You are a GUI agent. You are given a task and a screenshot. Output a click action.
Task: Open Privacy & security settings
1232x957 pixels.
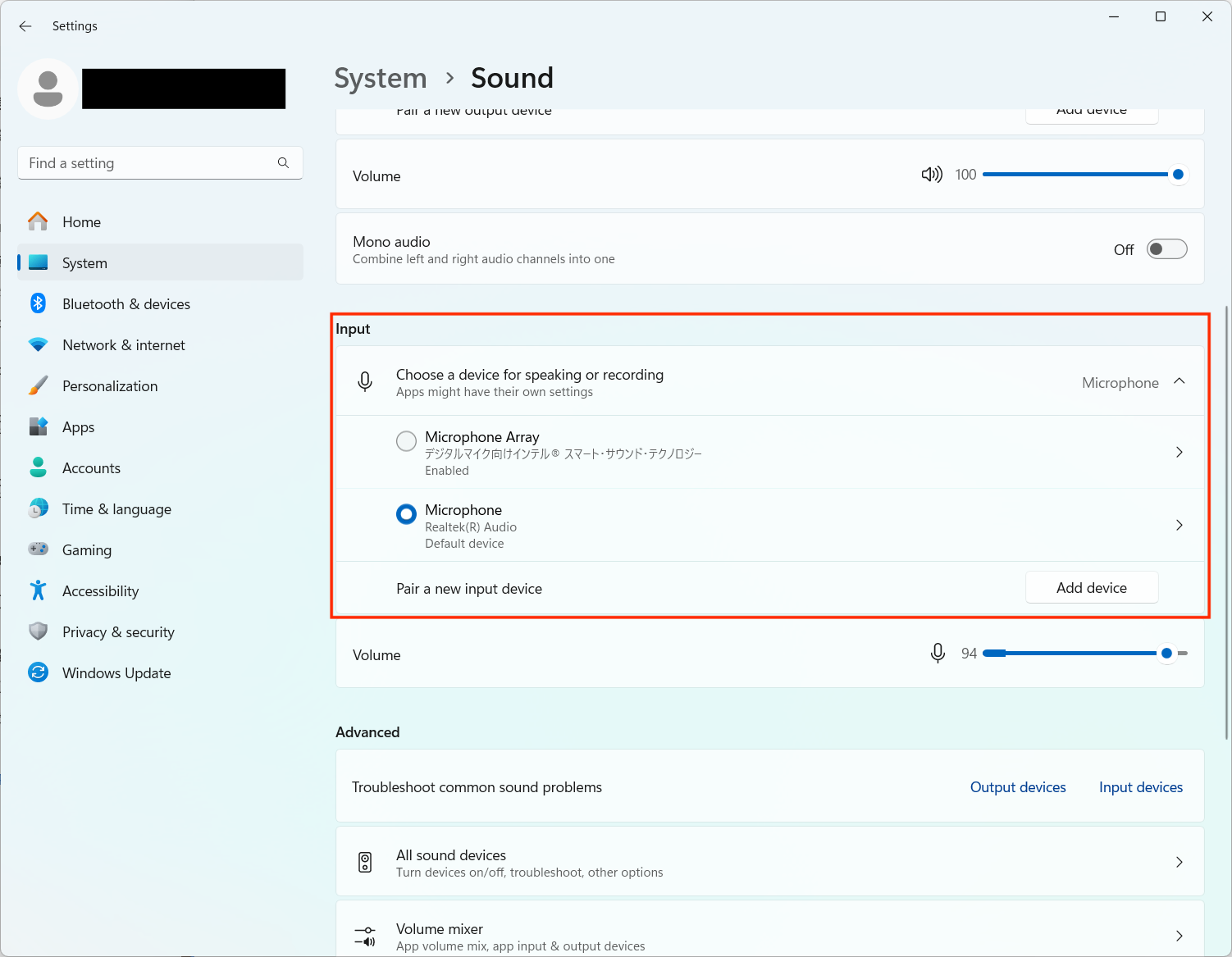pos(118,632)
